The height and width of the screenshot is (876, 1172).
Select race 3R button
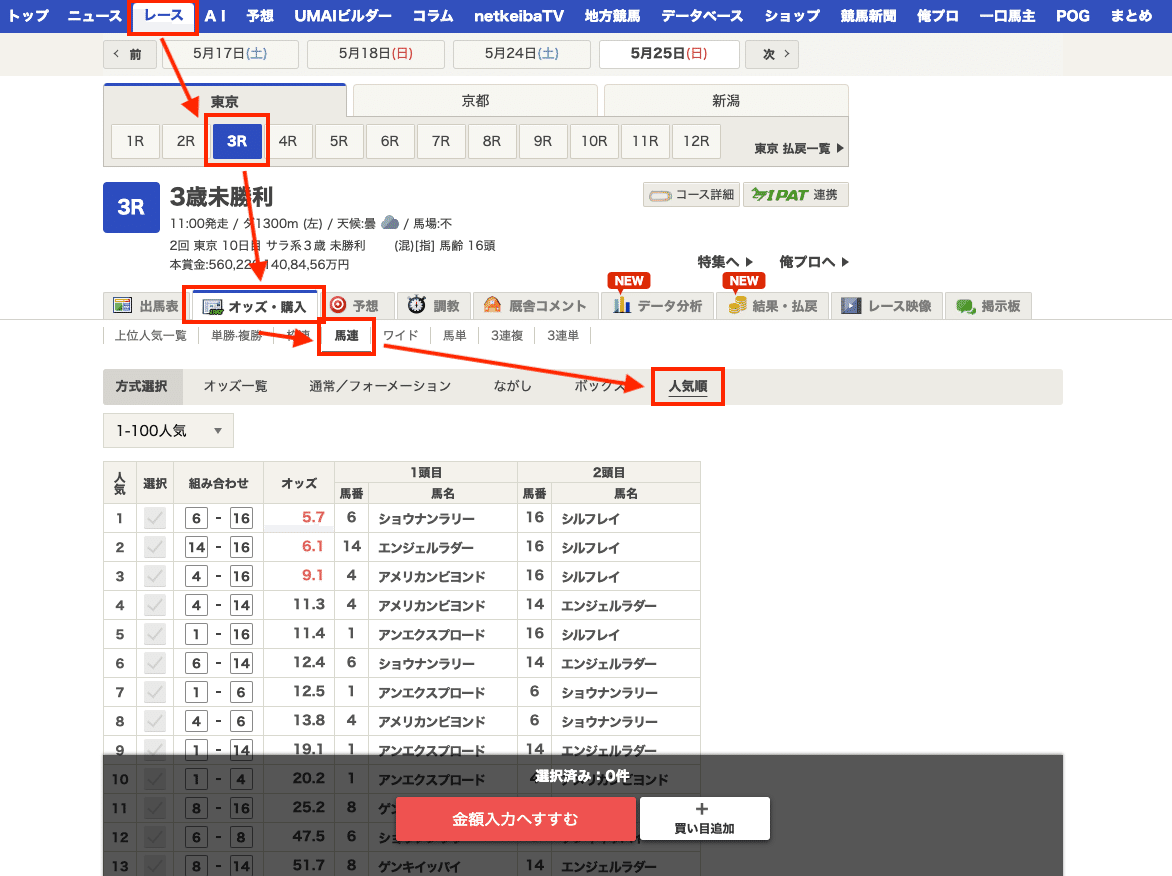pyautogui.click(x=237, y=141)
